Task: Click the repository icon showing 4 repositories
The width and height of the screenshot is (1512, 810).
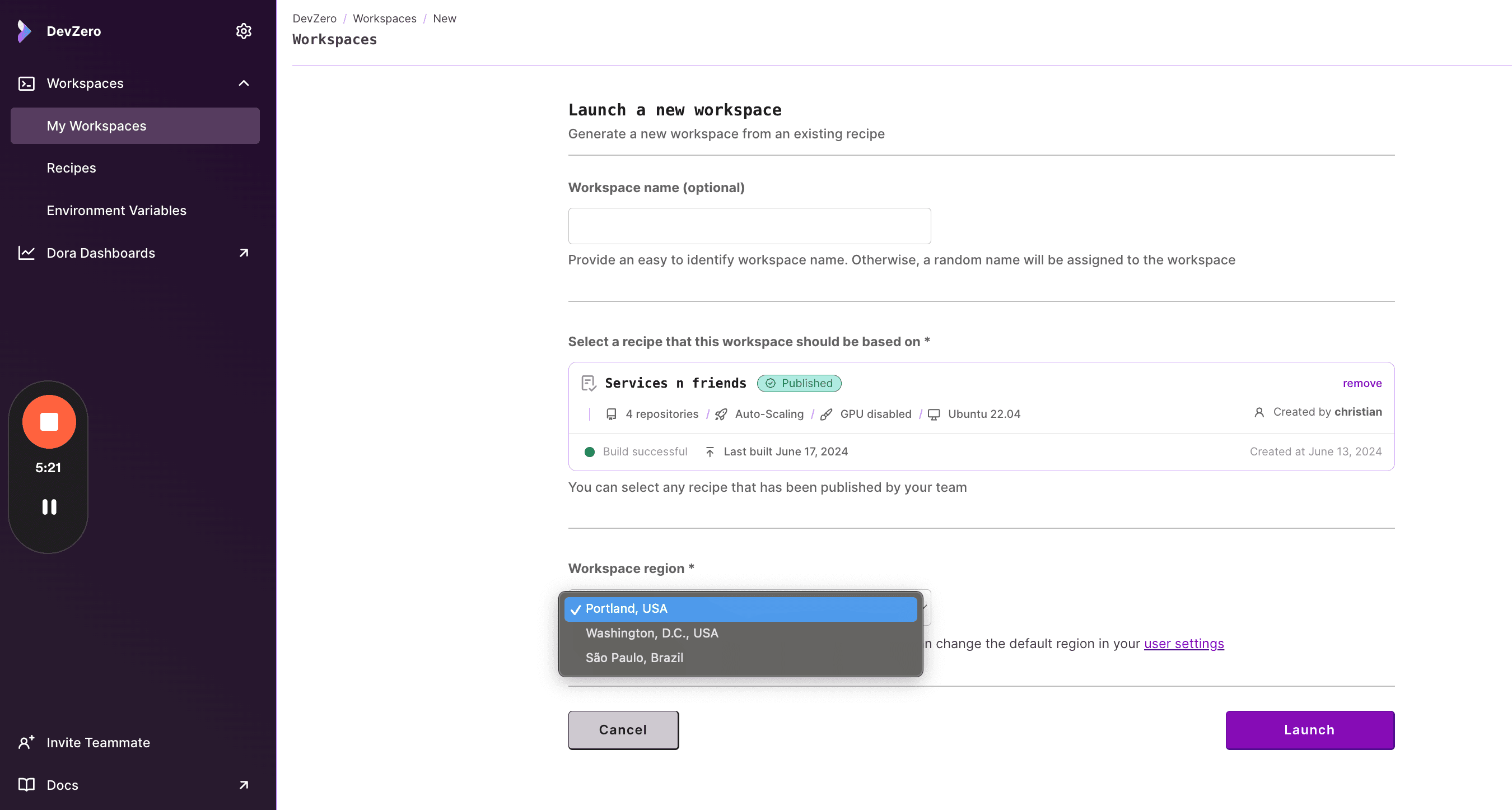Action: pyautogui.click(x=611, y=414)
